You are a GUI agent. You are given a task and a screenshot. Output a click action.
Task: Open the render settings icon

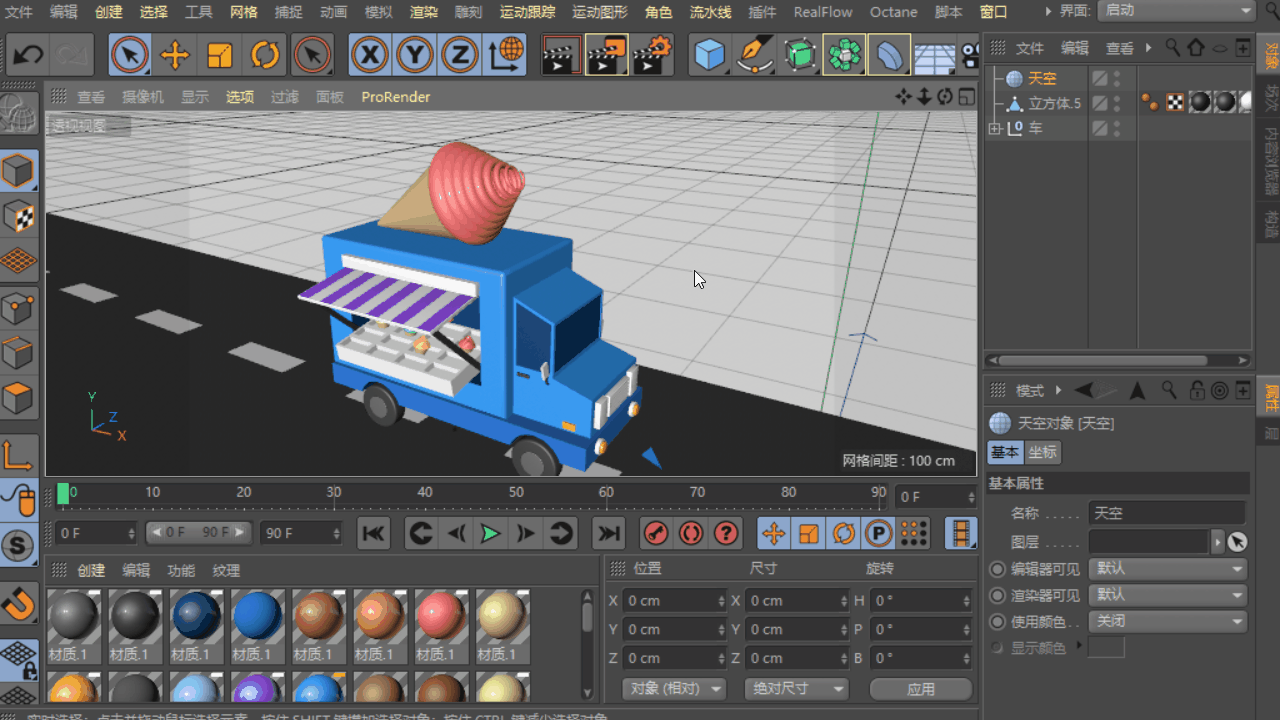point(650,55)
